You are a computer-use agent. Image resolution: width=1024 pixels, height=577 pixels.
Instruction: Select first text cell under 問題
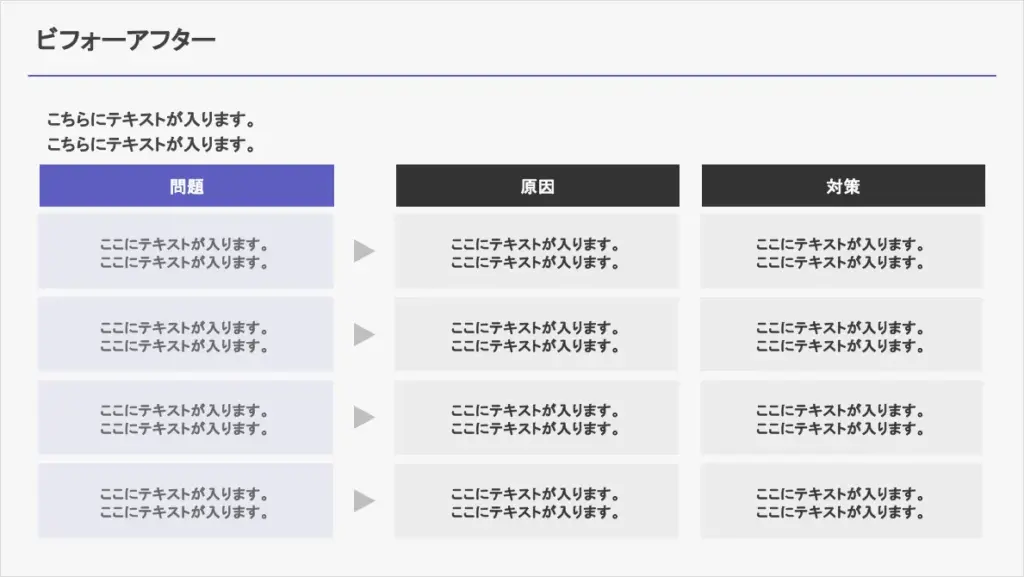[x=186, y=251]
